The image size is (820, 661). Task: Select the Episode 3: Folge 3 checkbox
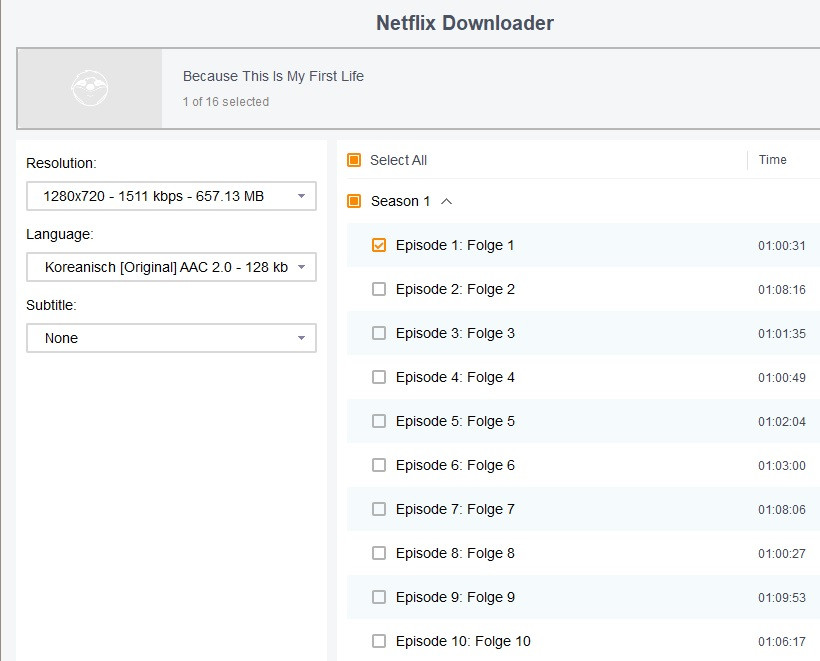point(379,333)
